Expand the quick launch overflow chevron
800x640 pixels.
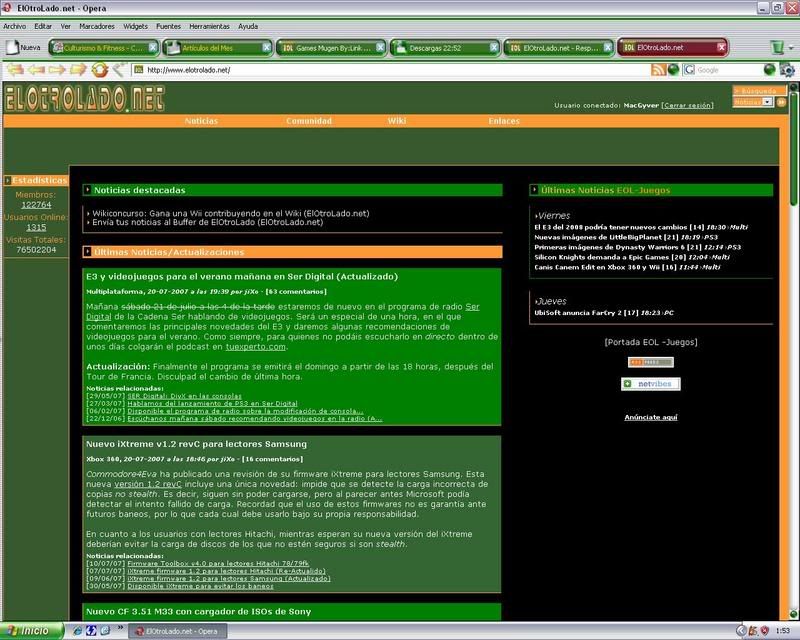[120, 628]
